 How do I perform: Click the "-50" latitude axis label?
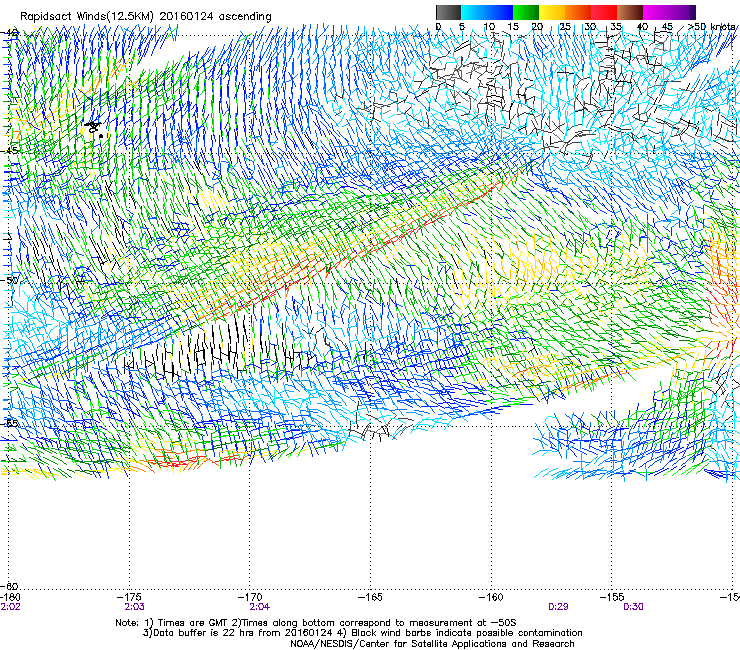coord(9,280)
